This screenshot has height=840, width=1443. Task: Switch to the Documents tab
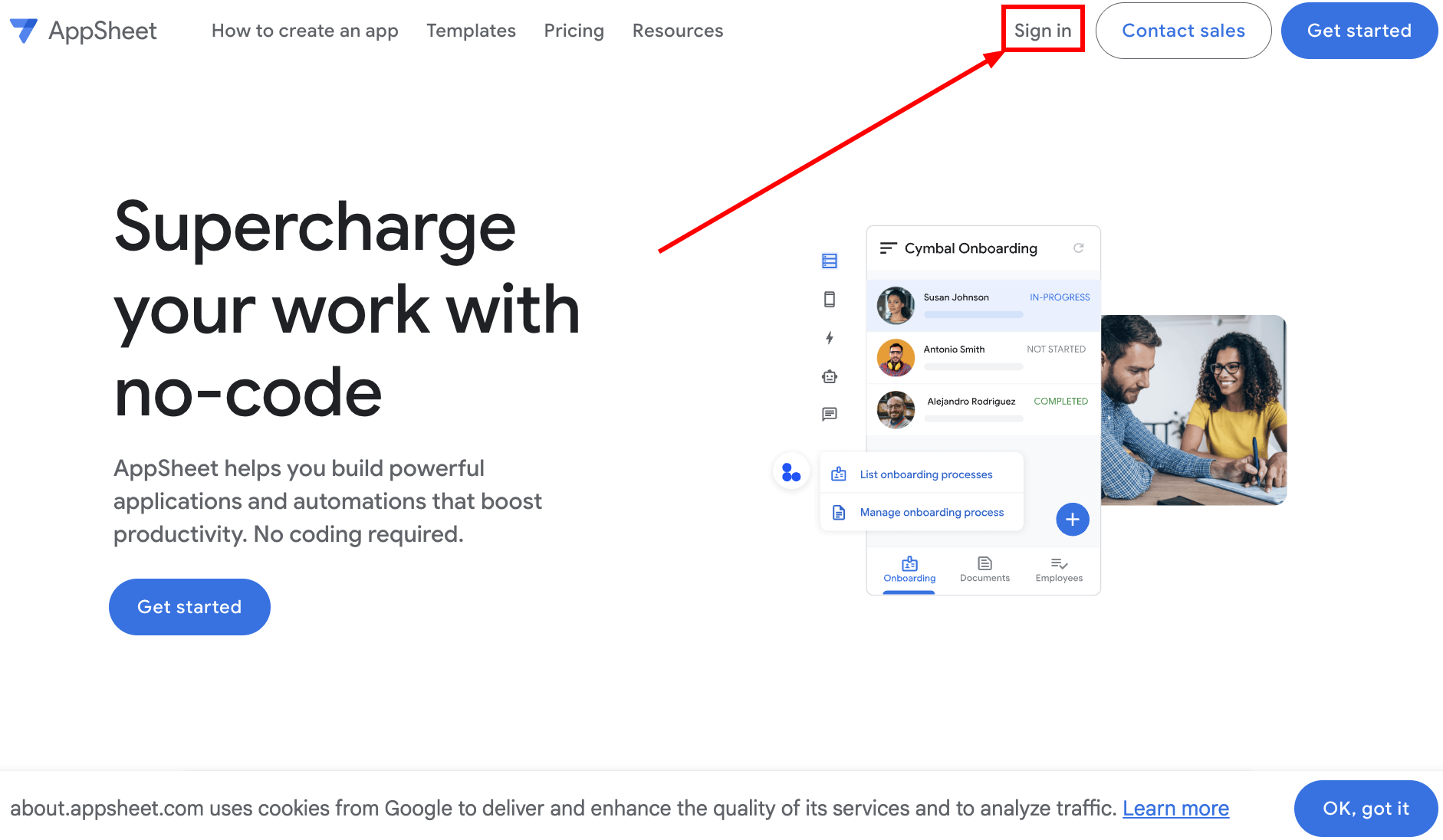984,570
